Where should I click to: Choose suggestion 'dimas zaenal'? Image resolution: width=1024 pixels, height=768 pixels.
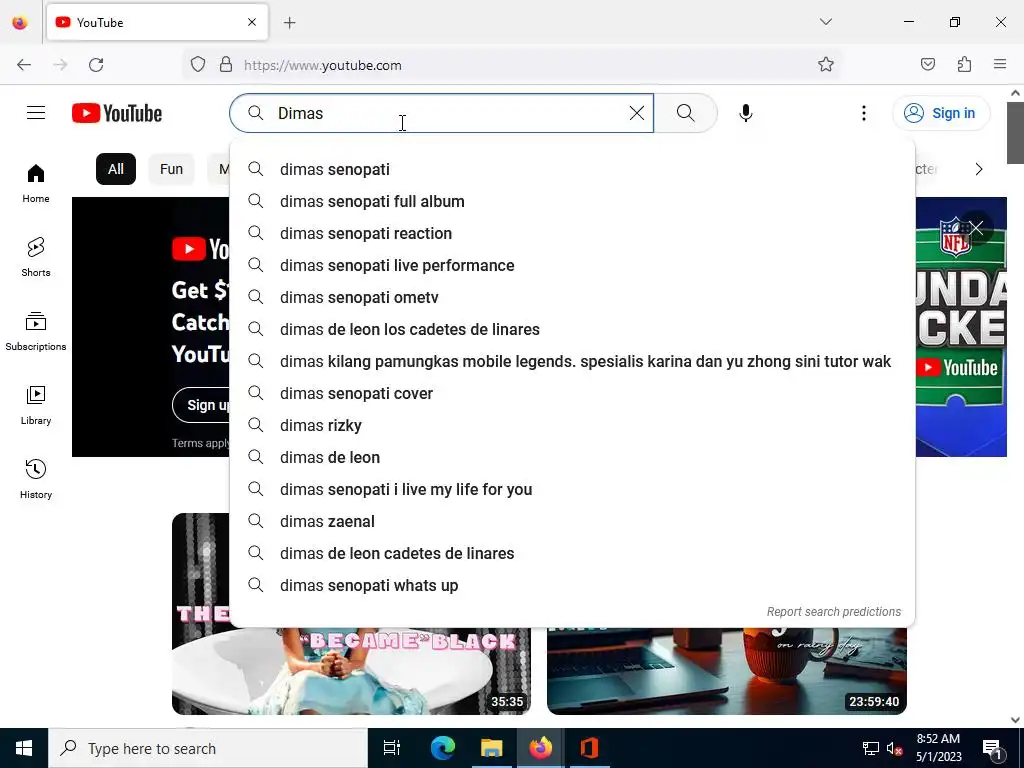pyautogui.click(x=572, y=521)
